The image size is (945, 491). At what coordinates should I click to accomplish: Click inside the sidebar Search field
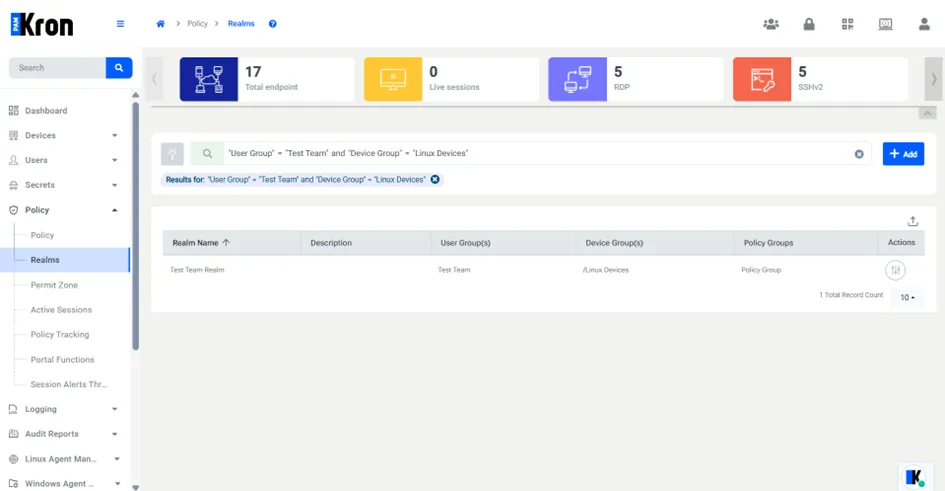[57, 67]
